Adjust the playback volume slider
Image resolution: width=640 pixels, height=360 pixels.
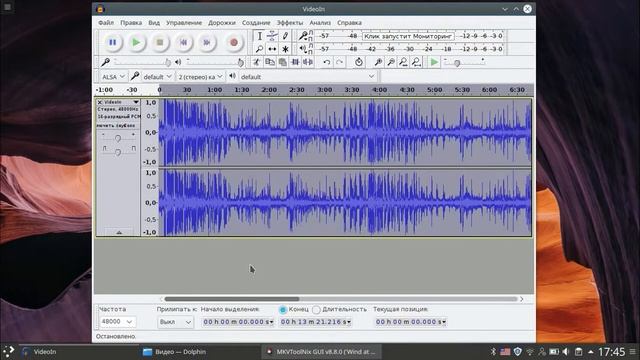click(215, 62)
